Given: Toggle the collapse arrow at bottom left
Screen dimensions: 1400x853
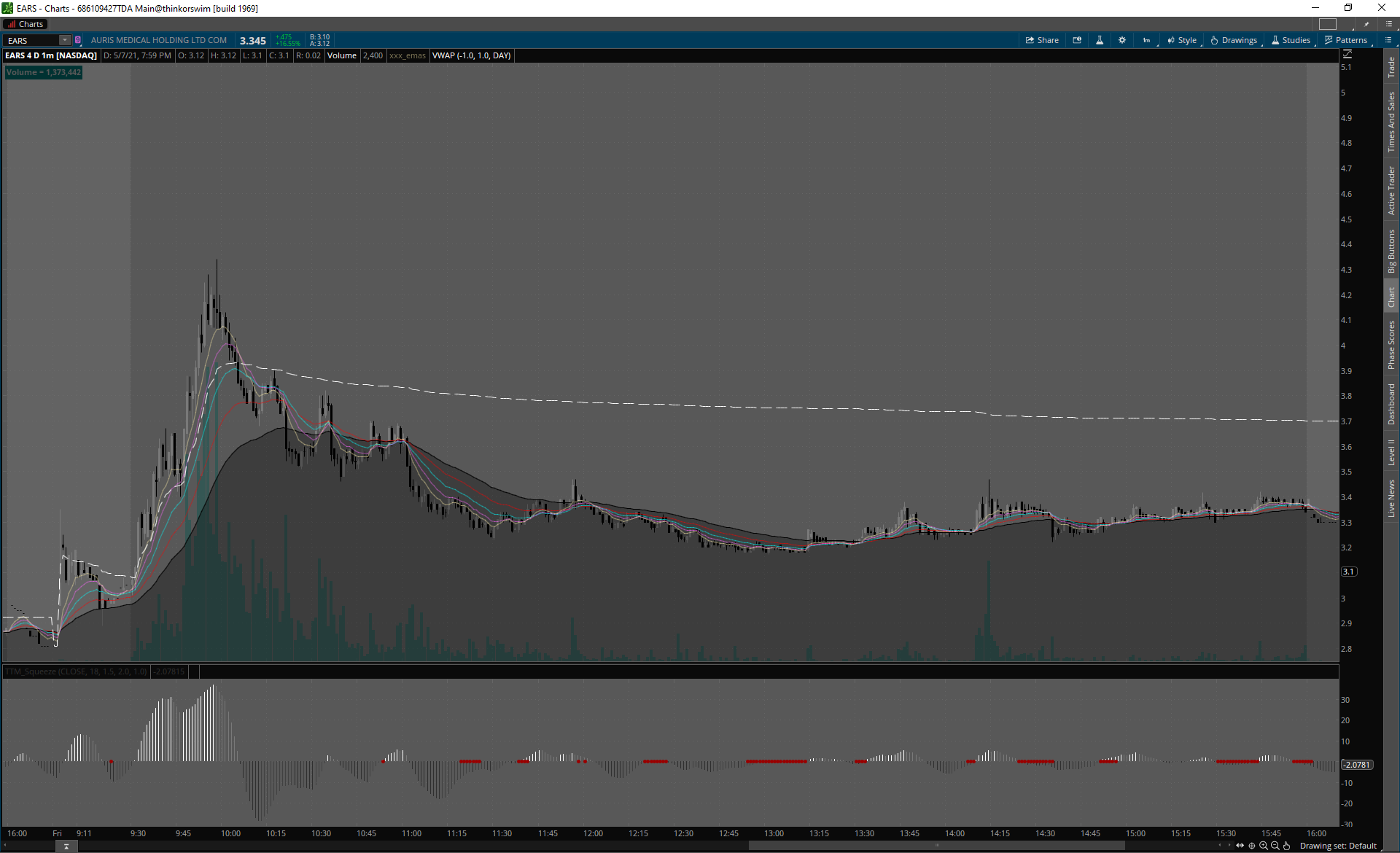Looking at the screenshot, I should click(x=66, y=846).
